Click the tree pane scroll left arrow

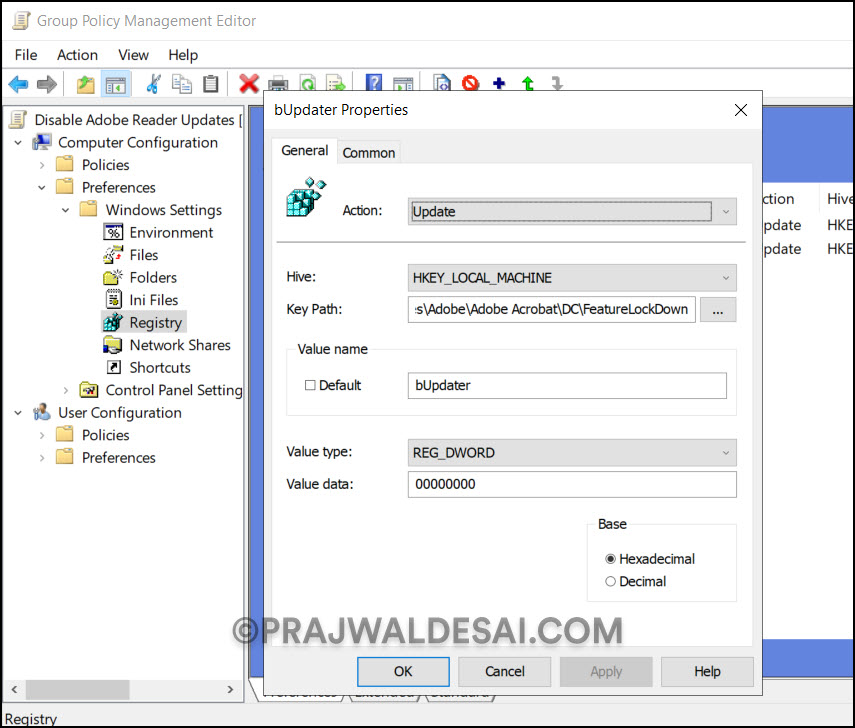point(14,689)
